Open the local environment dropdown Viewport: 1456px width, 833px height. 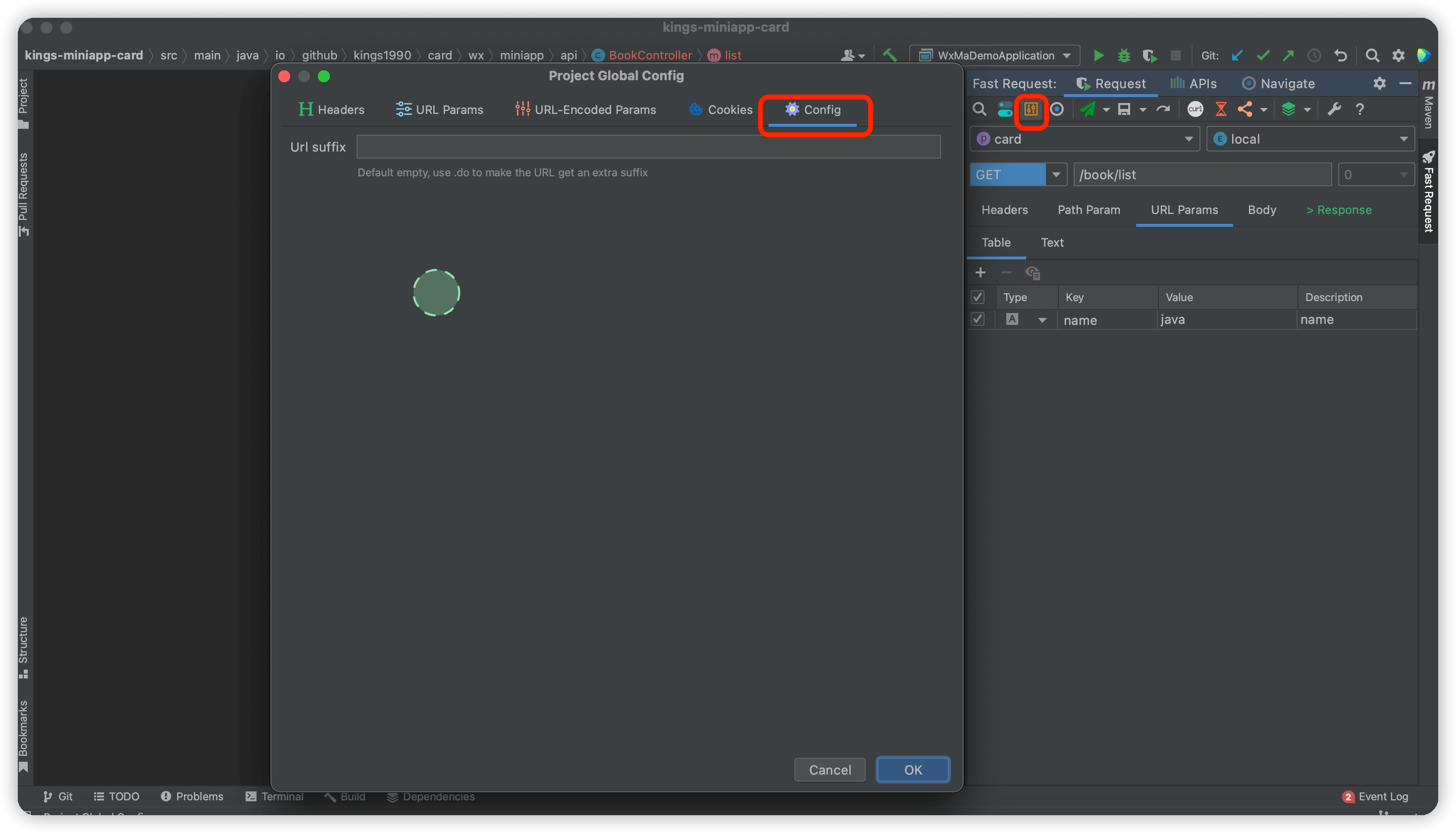1310,139
